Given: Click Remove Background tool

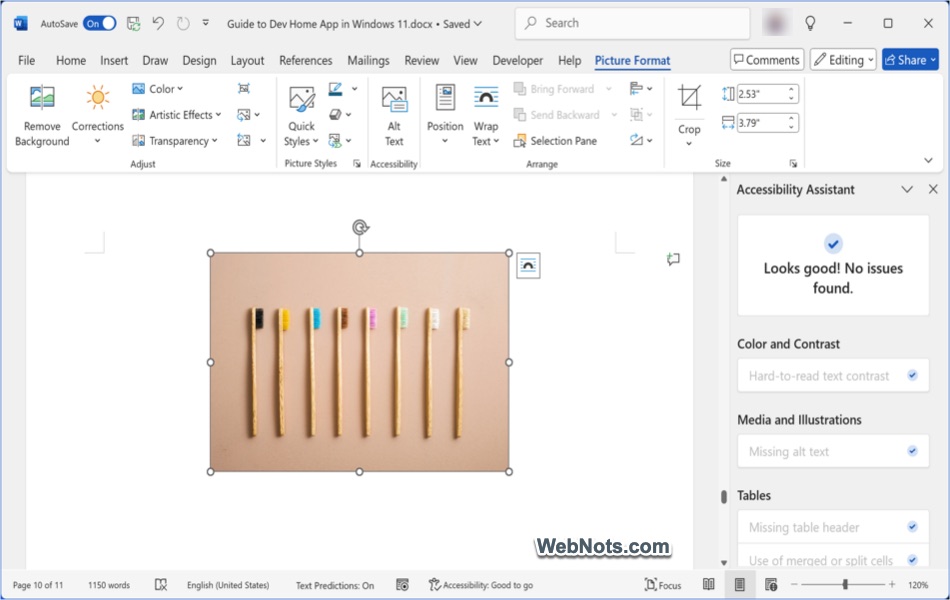Looking at the screenshot, I should pos(42,116).
